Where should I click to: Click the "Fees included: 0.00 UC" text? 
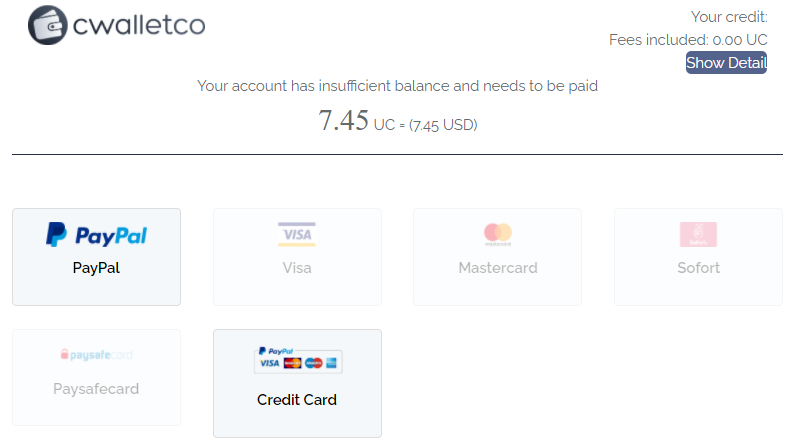pos(688,40)
